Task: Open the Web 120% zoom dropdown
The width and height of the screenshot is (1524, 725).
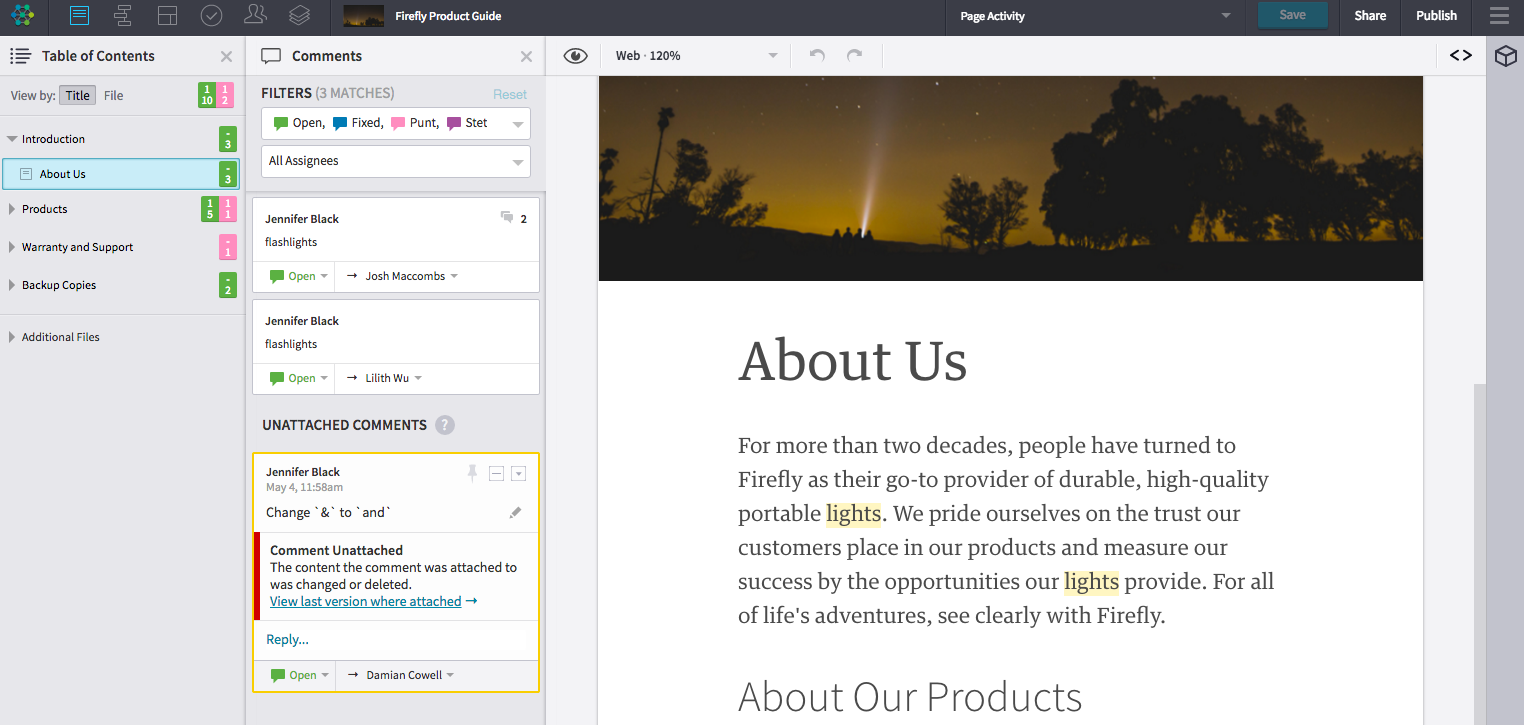Action: click(x=696, y=56)
